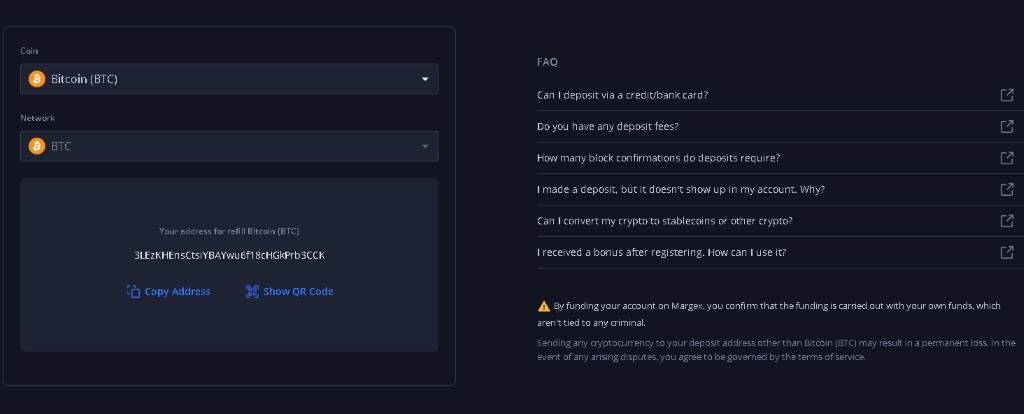
Task: Click the copy icon beside Copy Address
Action: pyautogui.click(x=133, y=292)
